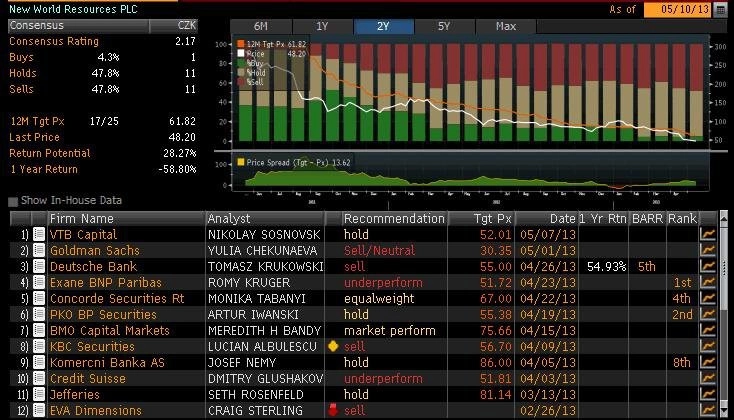
Task: Select Consensus Rating 2.17 value
Action: [x=185, y=41]
